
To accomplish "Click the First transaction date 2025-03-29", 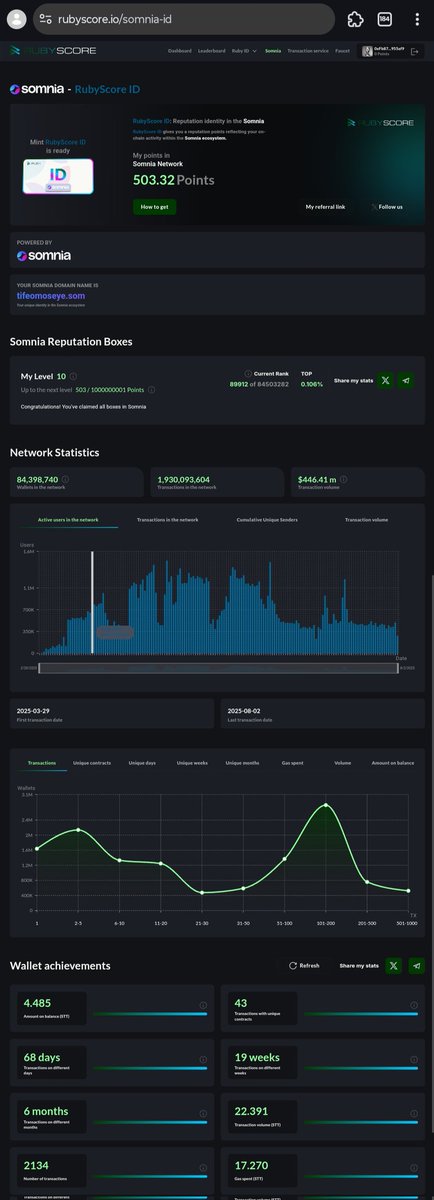I will click(110, 713).
